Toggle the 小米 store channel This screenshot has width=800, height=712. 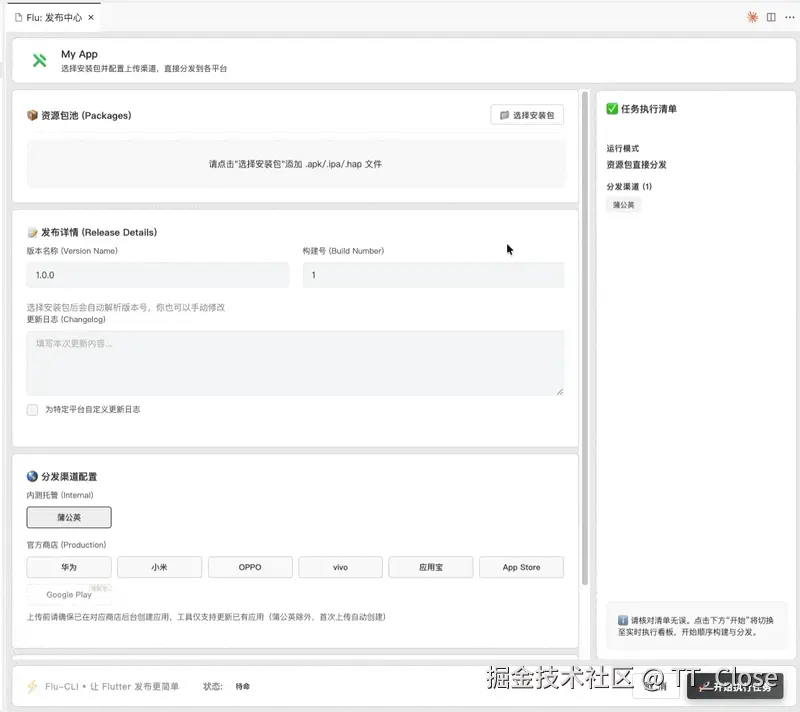(159, 567)
